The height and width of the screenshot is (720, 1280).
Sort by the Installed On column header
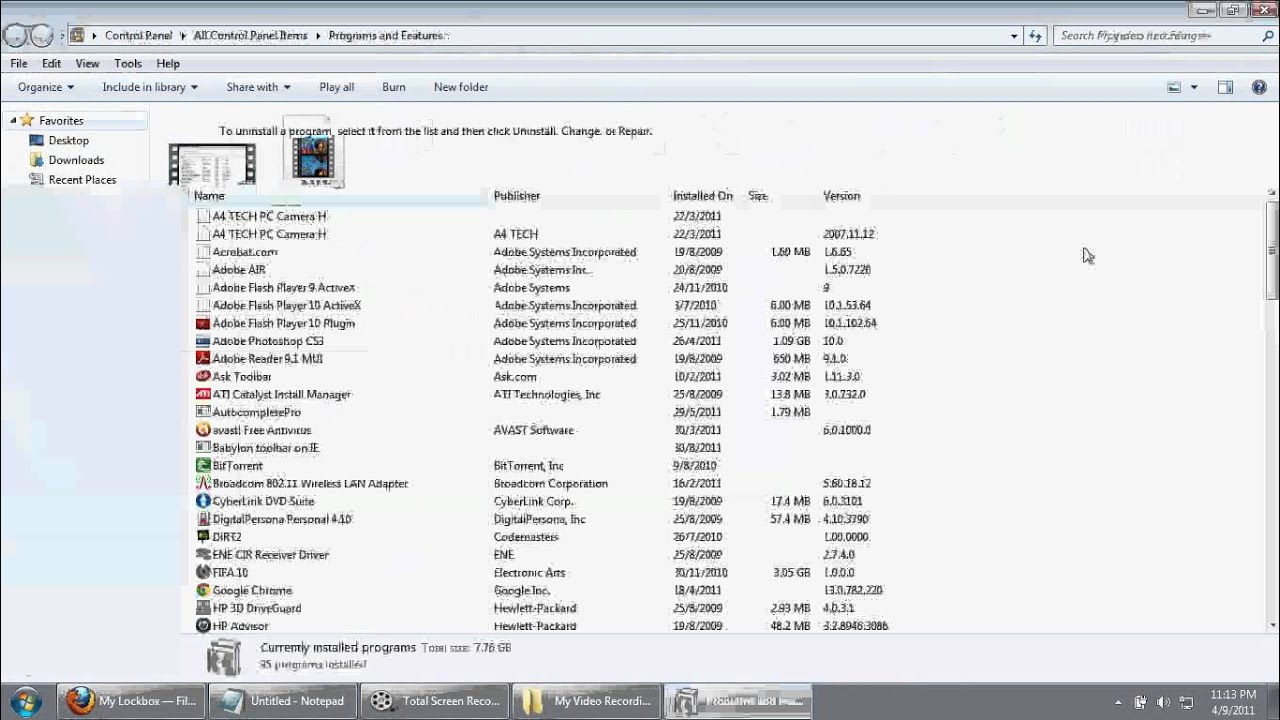click(x=703, y=196)
